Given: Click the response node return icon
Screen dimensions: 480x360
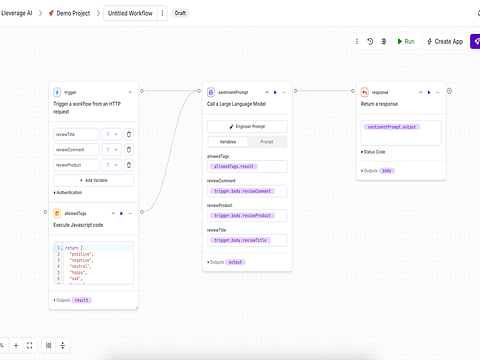Looking at the screenshot, I should coord(365,92).
